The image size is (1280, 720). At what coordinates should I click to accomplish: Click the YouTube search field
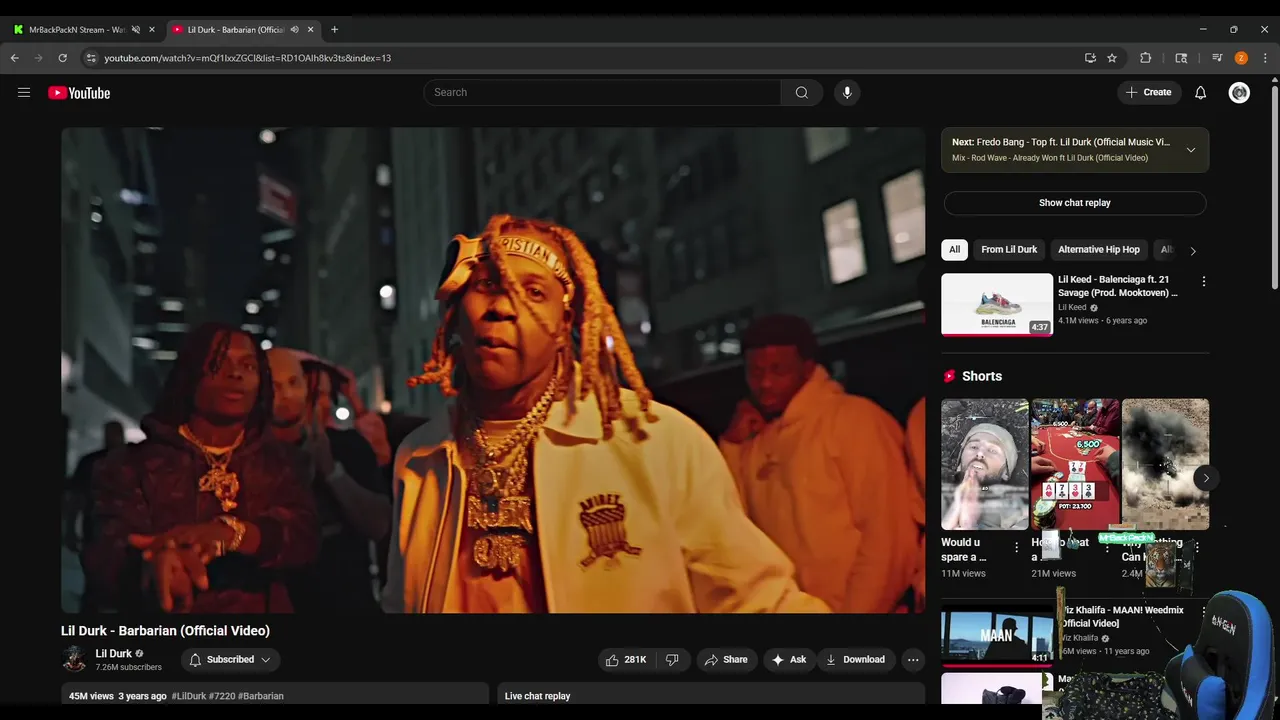pyautogui.click(x=602, y=92)
